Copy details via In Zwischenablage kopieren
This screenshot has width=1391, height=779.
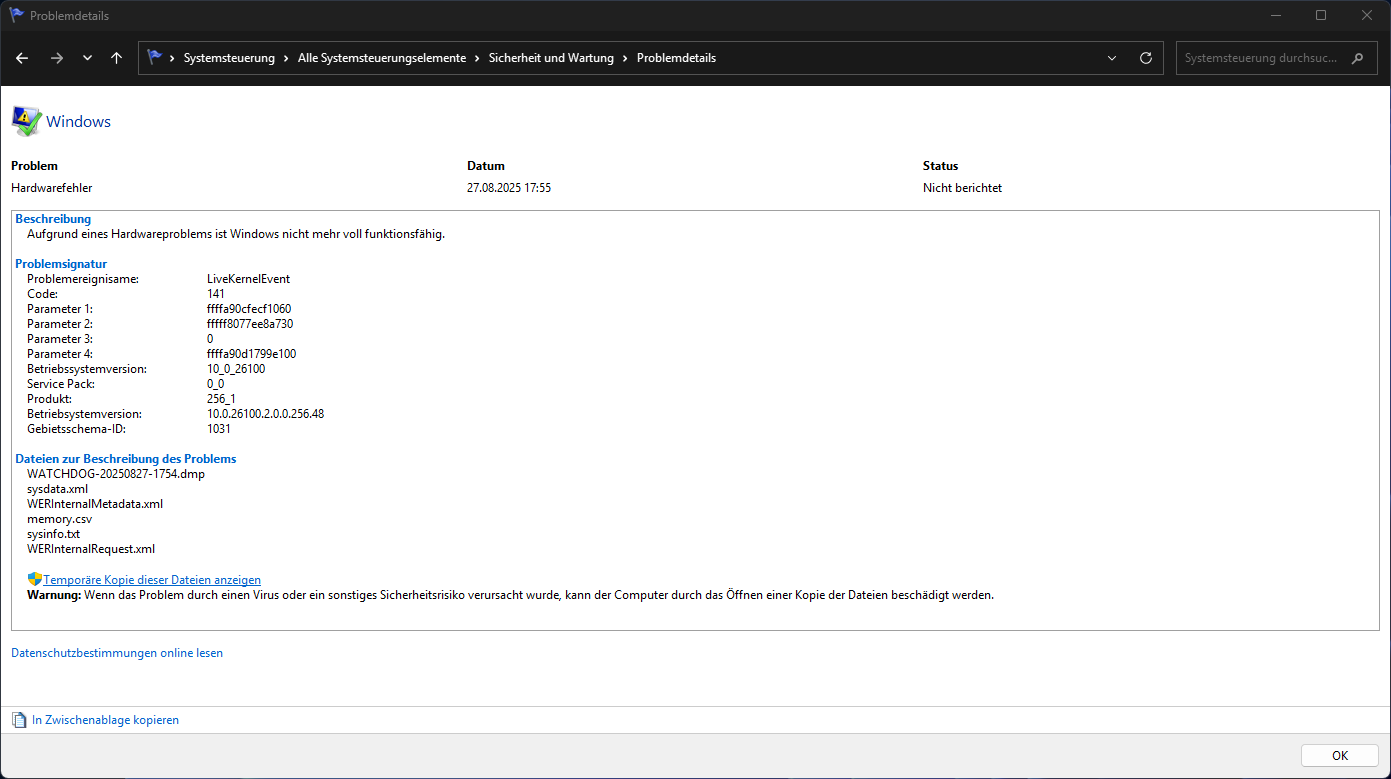105,720
